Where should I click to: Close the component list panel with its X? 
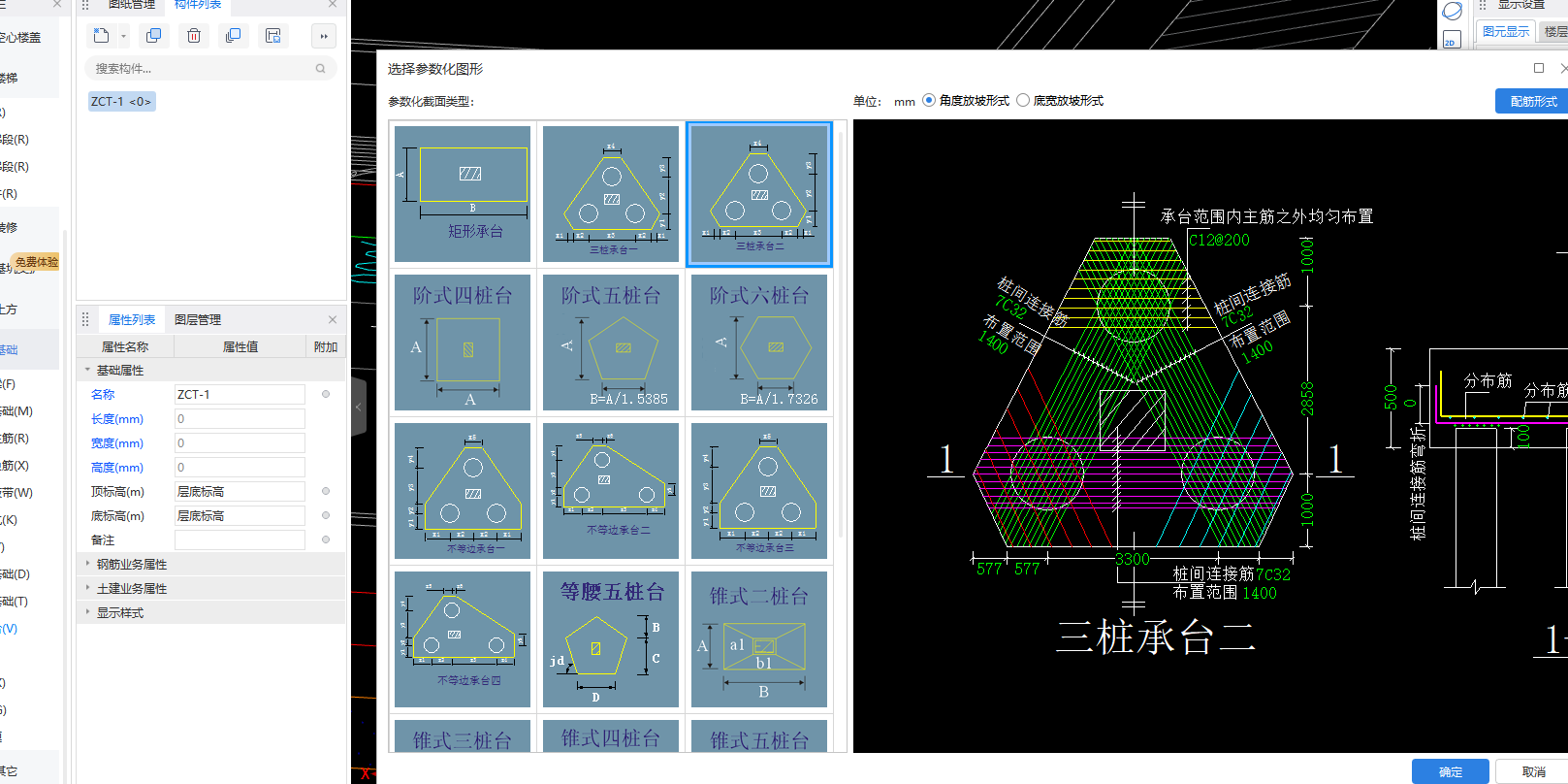[333, 5]
